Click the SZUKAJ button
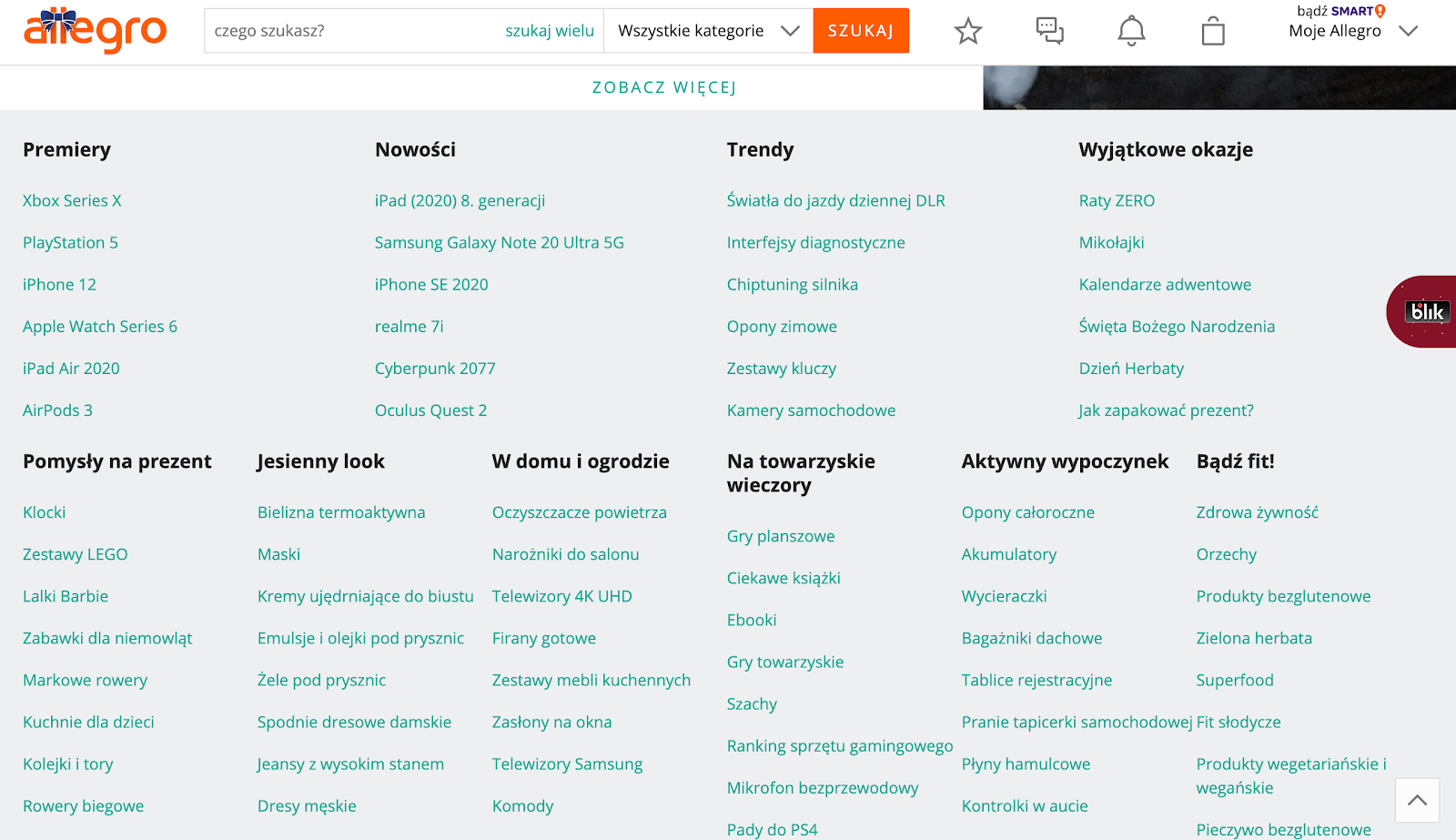The image size is (1456, 840). point(861,31)
